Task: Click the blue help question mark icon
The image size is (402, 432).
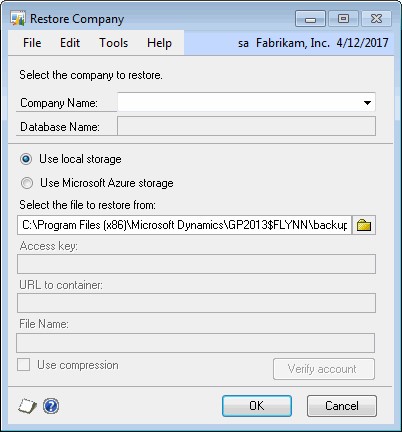Action: click(51, 406)
